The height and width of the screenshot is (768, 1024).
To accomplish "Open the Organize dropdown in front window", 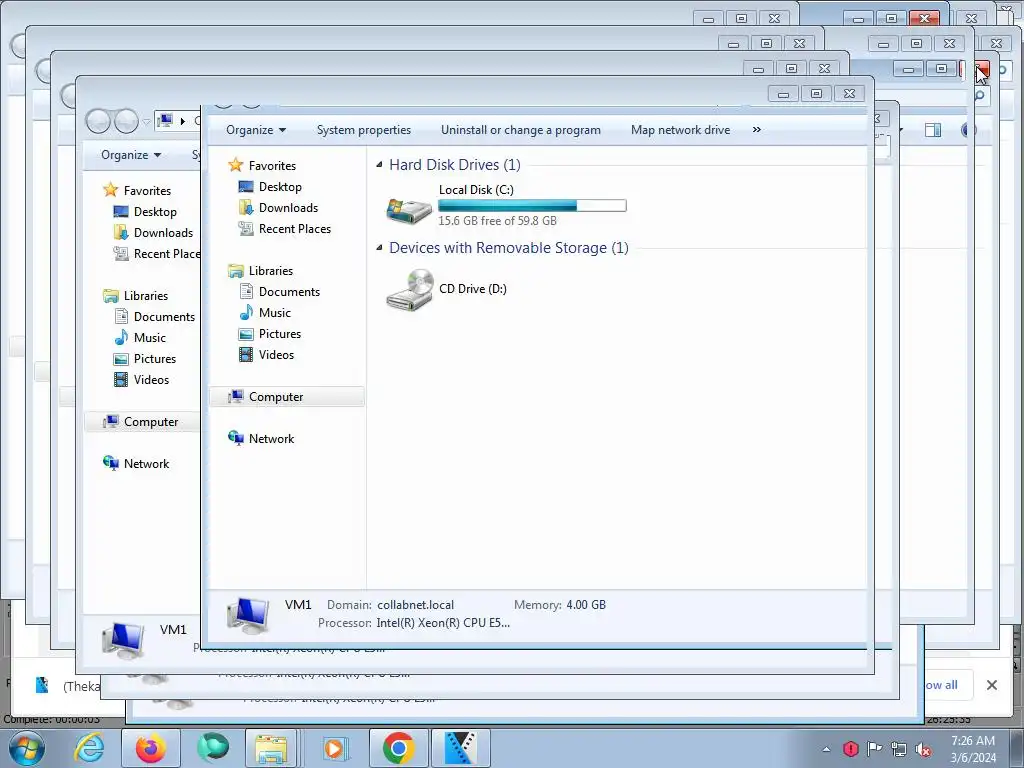I will point(256,130).
